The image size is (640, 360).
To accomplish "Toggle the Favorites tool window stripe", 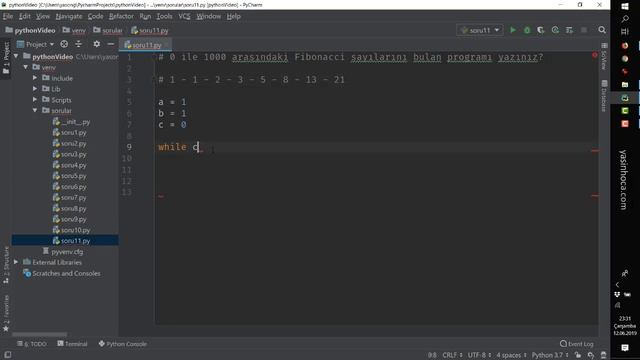I will tap(6, 313).
